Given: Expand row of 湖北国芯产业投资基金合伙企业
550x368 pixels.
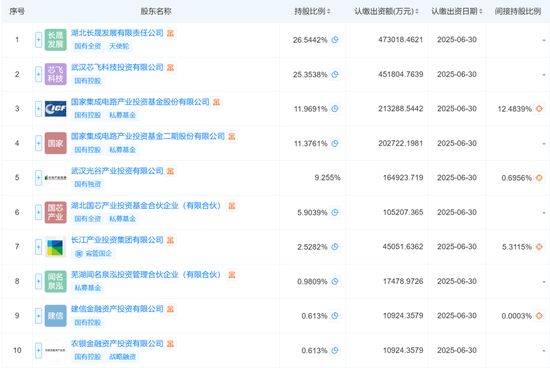Looking at the screenshot, I should 39,212.
